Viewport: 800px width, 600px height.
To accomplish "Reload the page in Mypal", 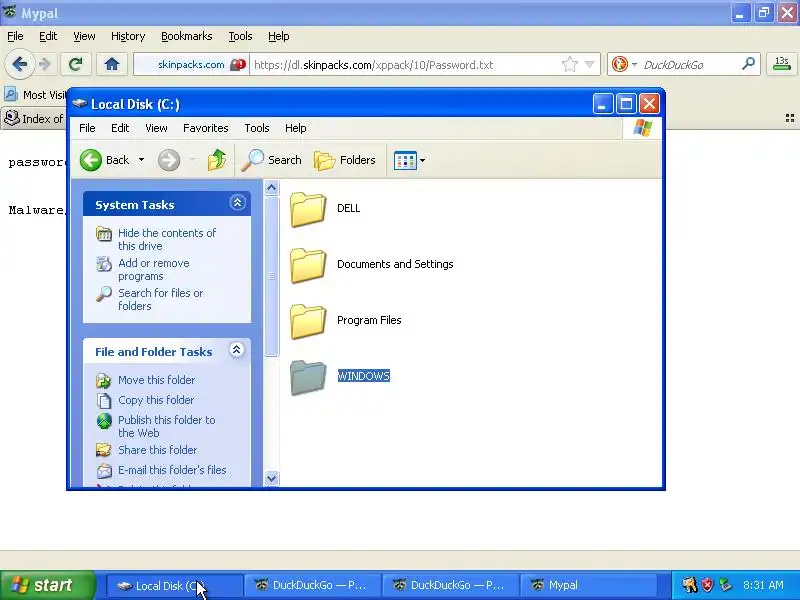I will click(x=76, y=64).
